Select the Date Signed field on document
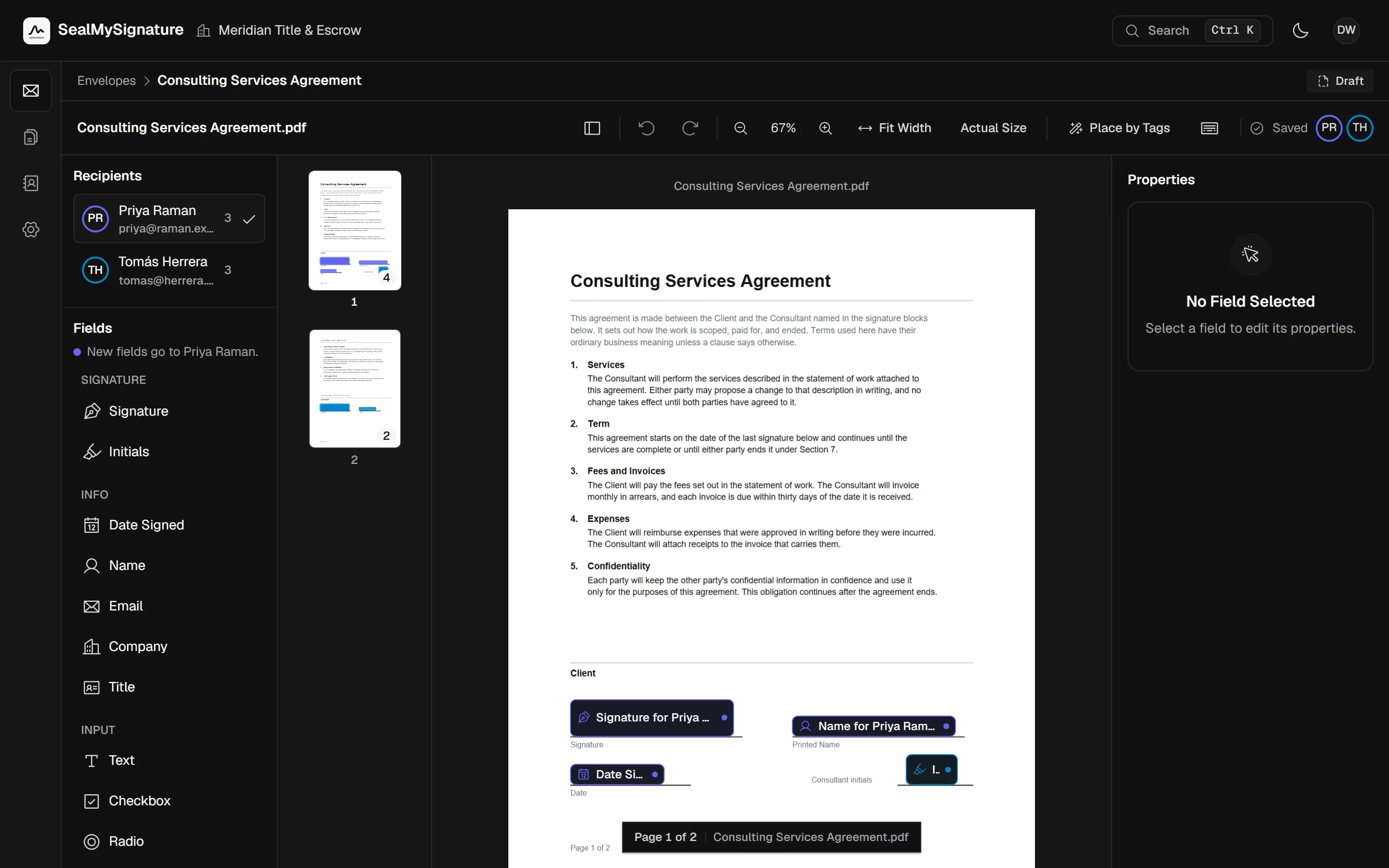Image resolution: width=1389 pixels, height=868 pixels. coord(617,774)
